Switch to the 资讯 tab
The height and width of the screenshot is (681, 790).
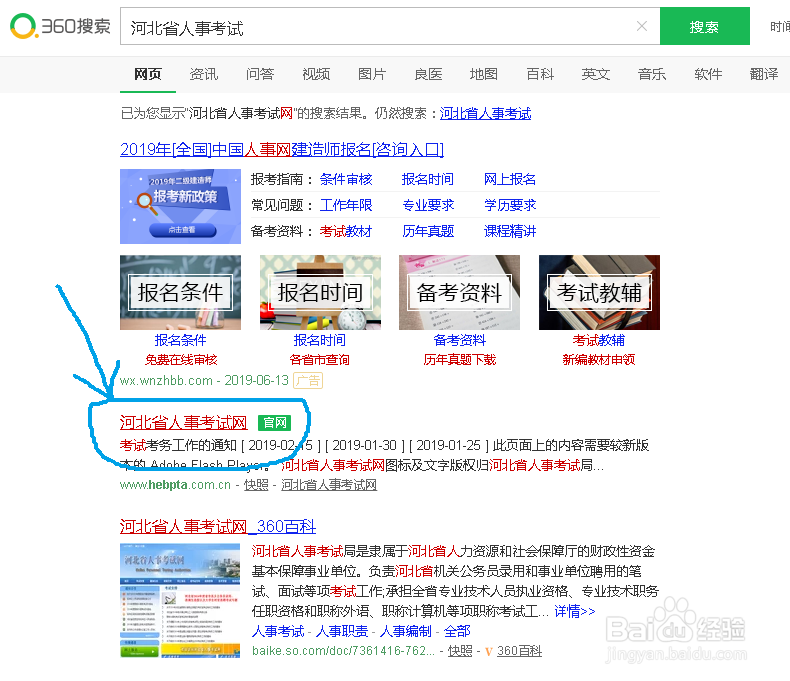204,74
